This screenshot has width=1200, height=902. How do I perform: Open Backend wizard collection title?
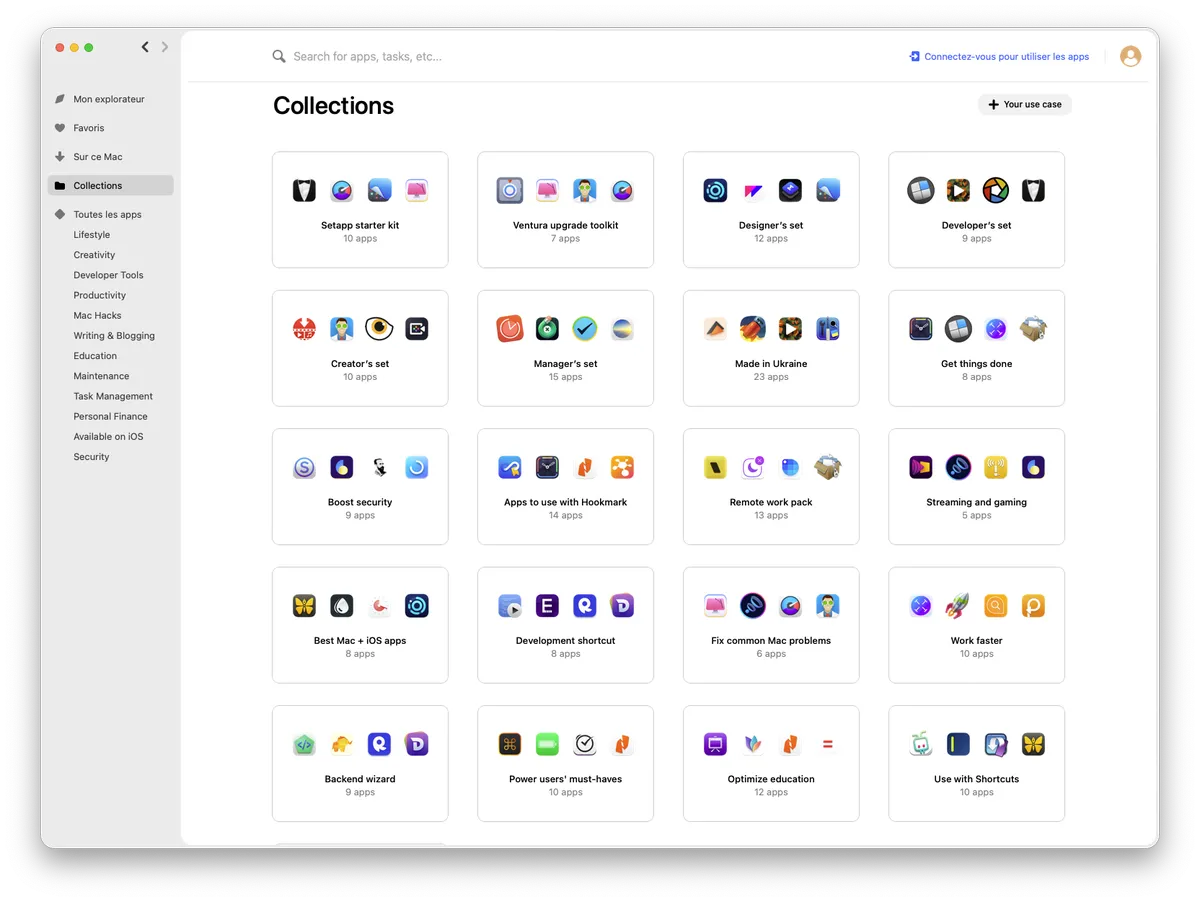pos(360,779)
